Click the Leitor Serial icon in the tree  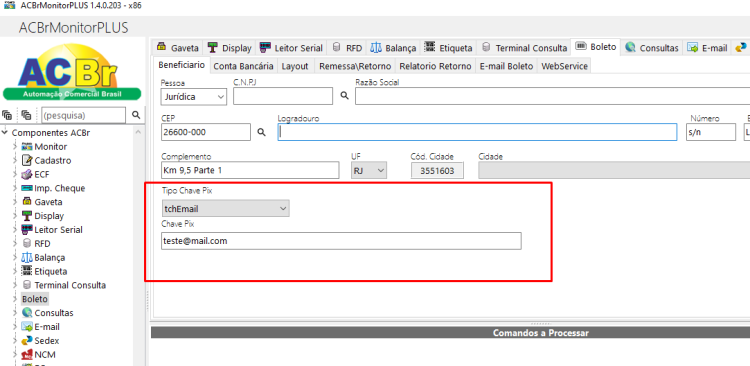tap(27, 230)
